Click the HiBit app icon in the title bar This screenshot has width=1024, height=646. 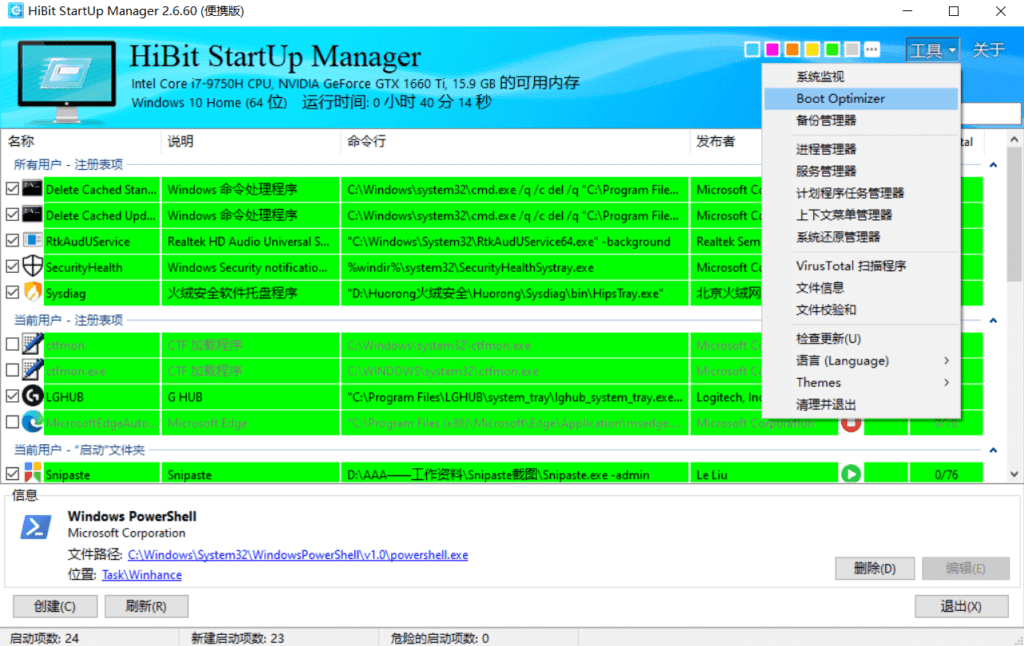tap(14, 11)
